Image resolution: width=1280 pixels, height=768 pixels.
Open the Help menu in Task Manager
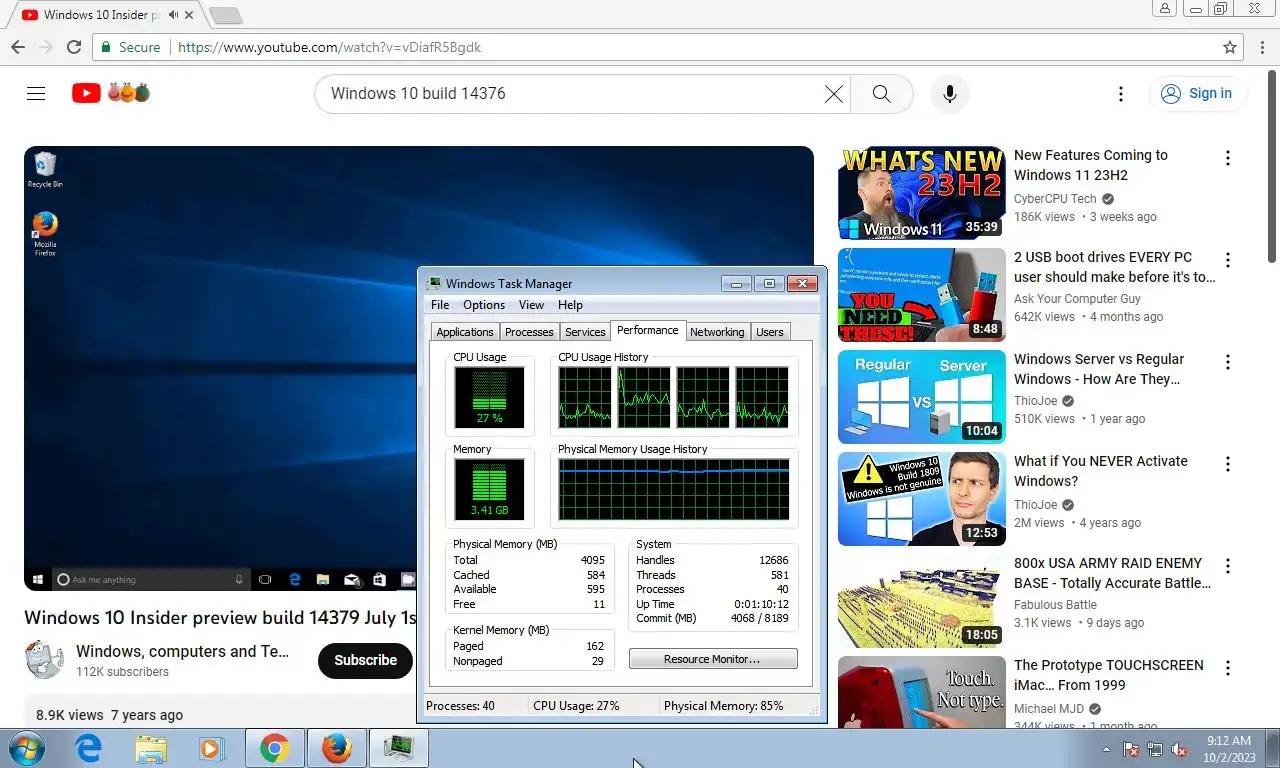click(x=570, y=305)
